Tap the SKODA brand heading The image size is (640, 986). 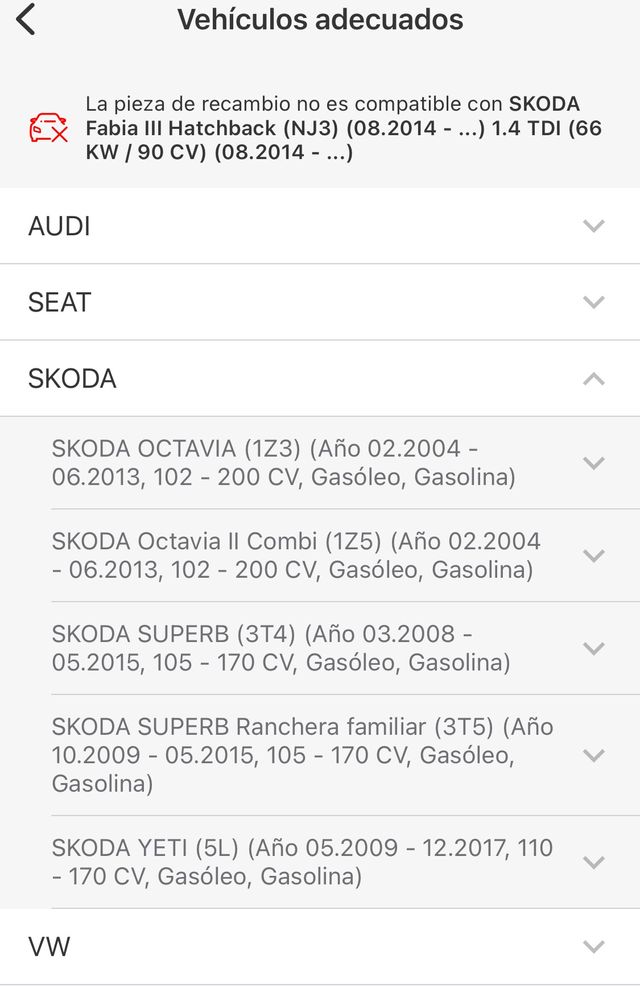73,379
